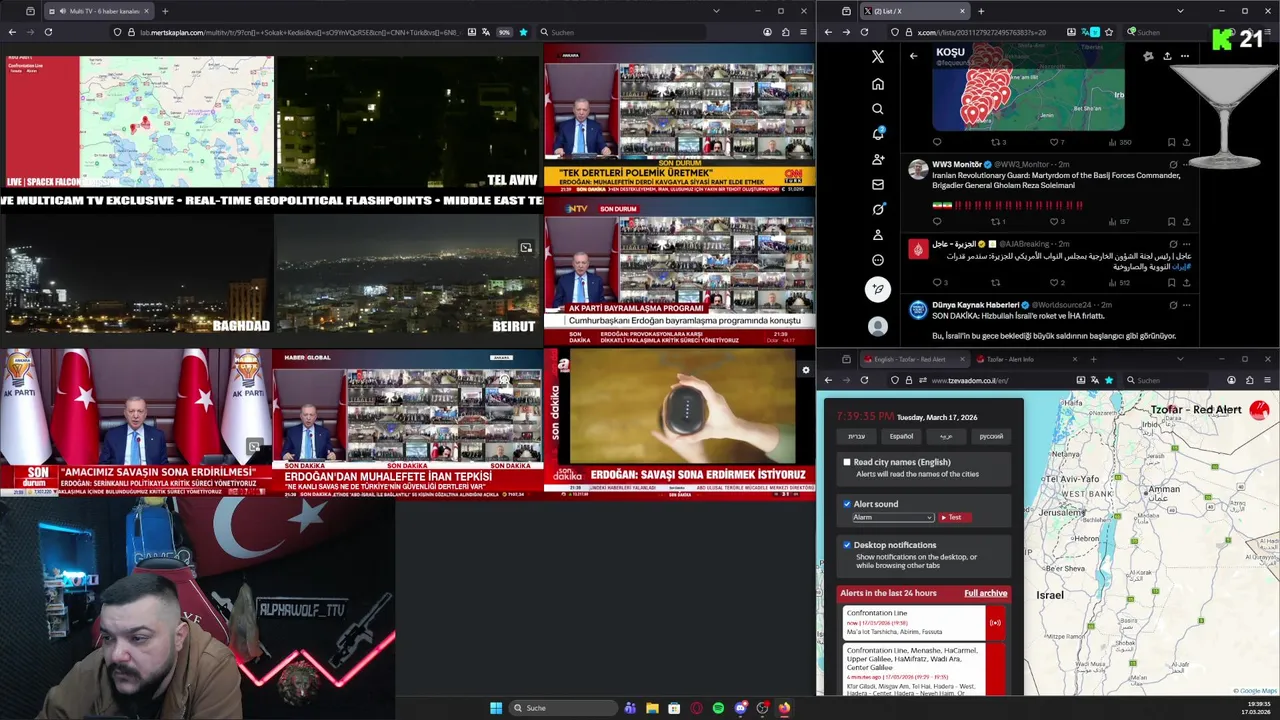Click the Tel Aviv live stream tile
This screenshot has width=1280, height=720.
[408, 122]
